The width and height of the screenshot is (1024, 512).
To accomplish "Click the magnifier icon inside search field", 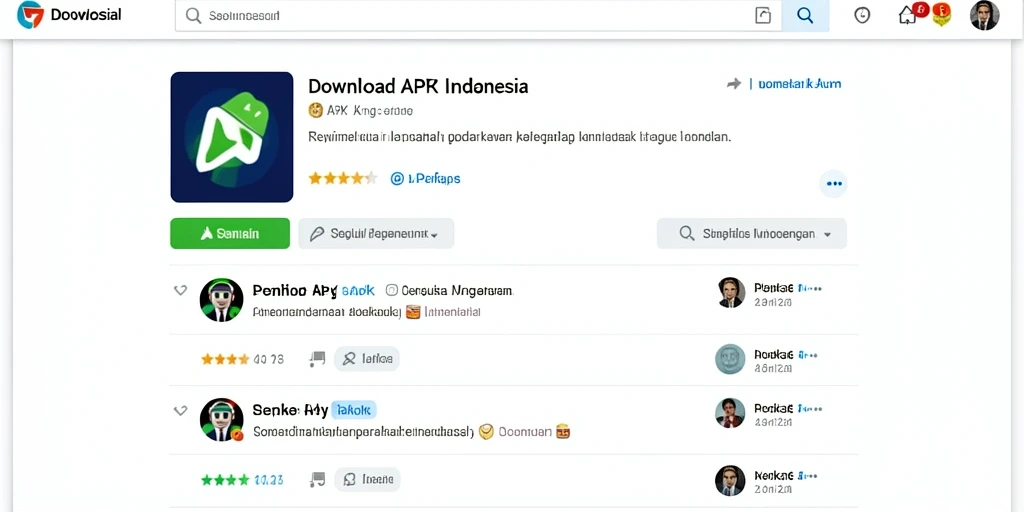I will [x=193, y=16].
